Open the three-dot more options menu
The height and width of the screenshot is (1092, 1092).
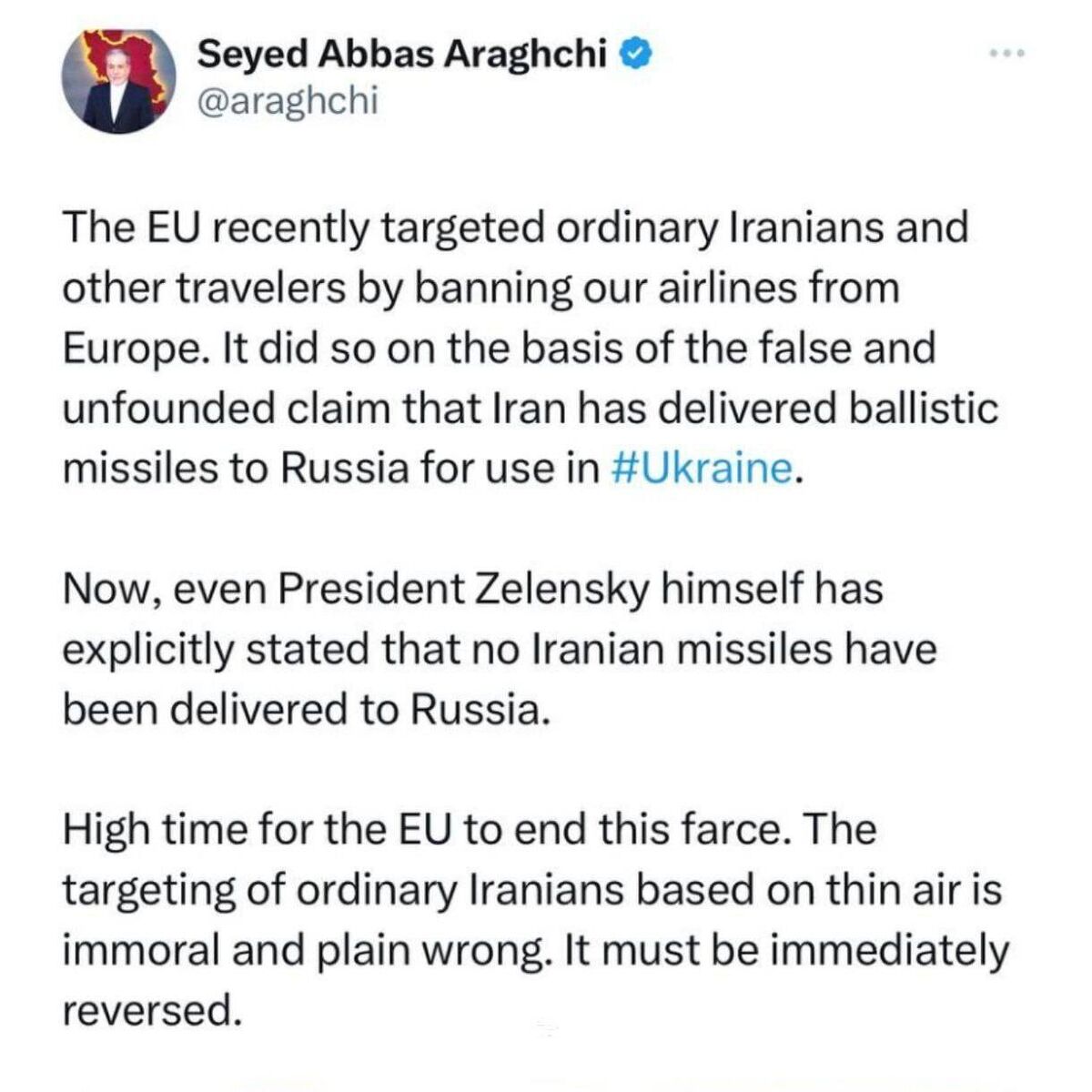click(1007, 54)
